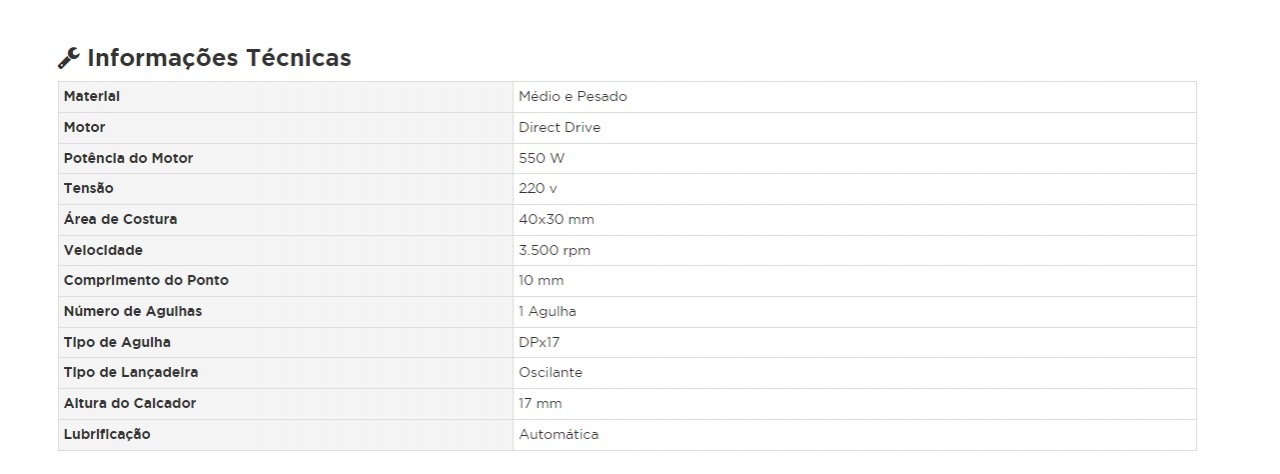Click the Oscilante value
Screen dimensions: 1280x474
tap(551, 373)
